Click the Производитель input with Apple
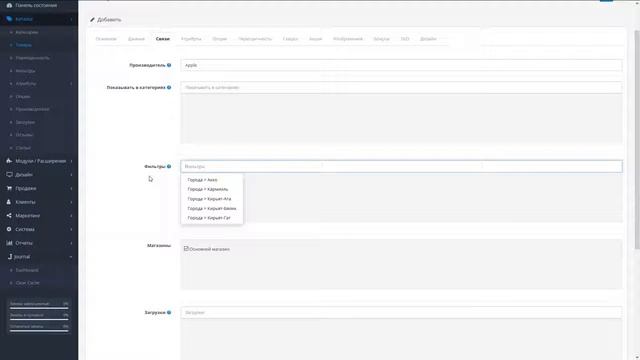This screenshot has width=640, height=360. [x=402, y=65]
